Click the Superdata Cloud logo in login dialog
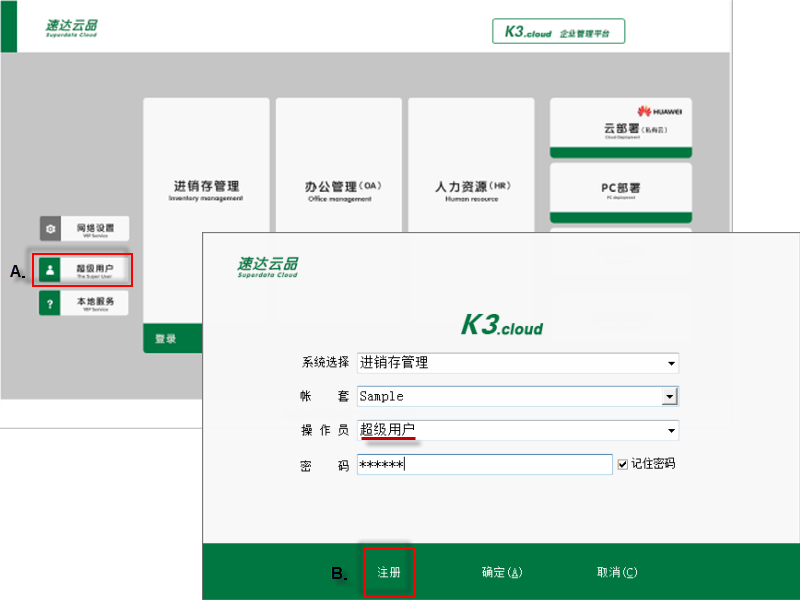Image resolution: width=800 pixels, height=600 pixels. coord(268,267)
